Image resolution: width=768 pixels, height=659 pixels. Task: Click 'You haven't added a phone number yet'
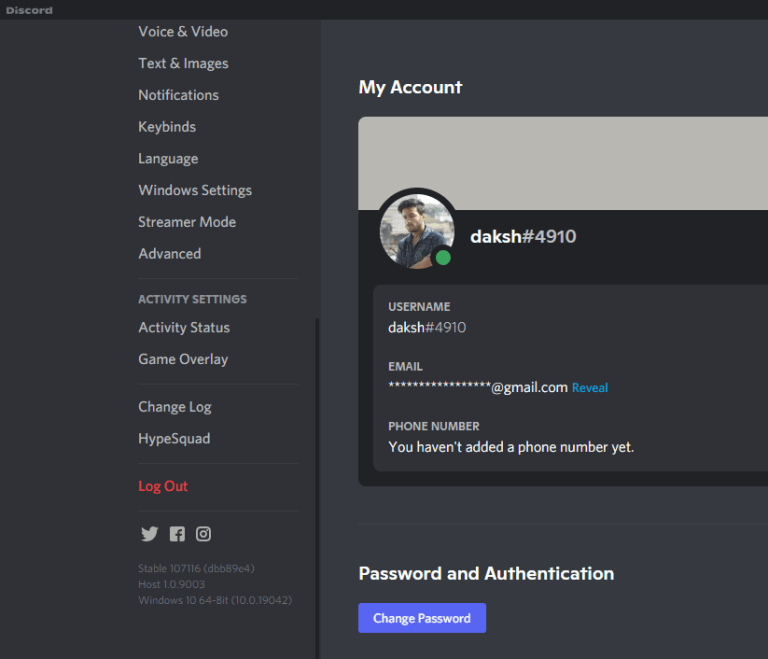pyautogui.click(x=511, y=447)
